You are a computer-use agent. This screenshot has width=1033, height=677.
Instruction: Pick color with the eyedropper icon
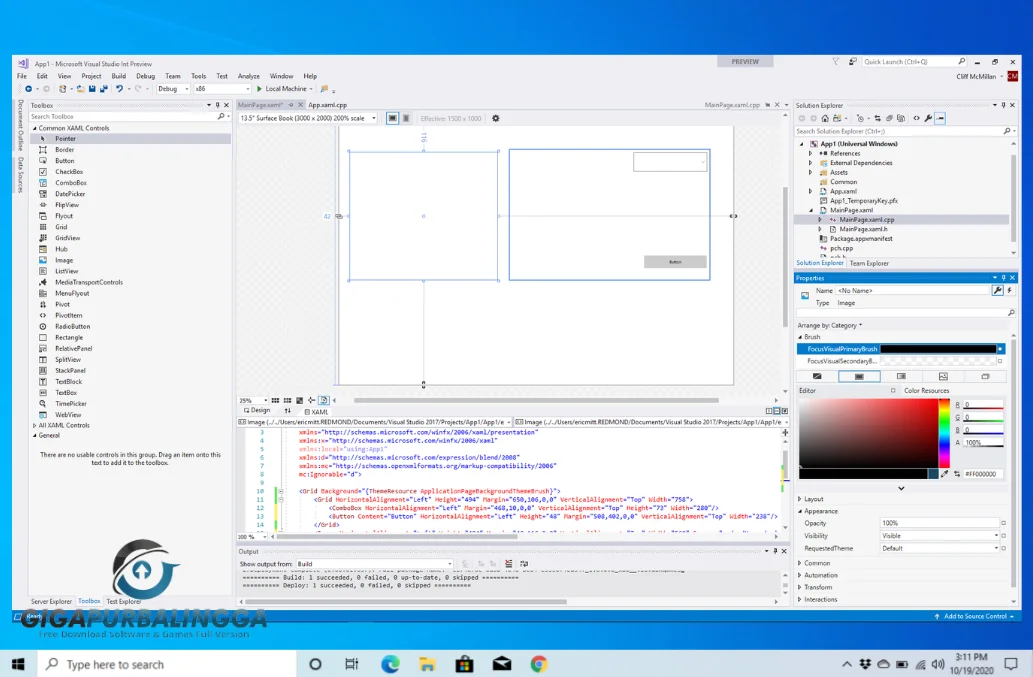click(x=945, y=474)
